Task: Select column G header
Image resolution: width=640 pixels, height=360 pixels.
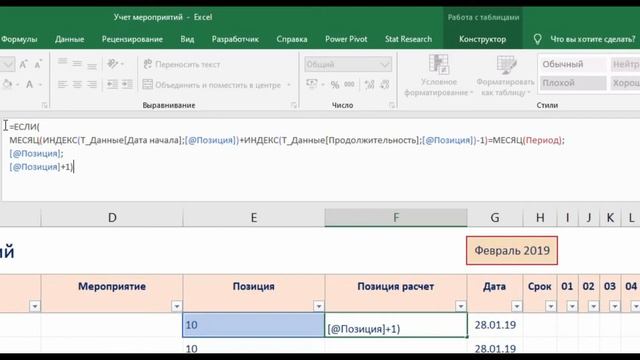Action: [495, 218]
